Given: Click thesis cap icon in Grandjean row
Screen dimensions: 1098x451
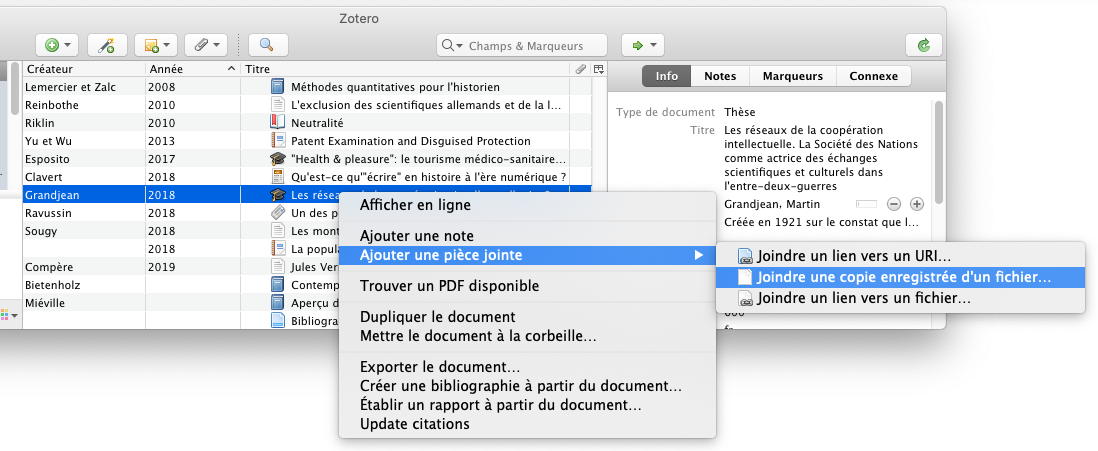Looking at the screenshot, I should click(278, 195).
